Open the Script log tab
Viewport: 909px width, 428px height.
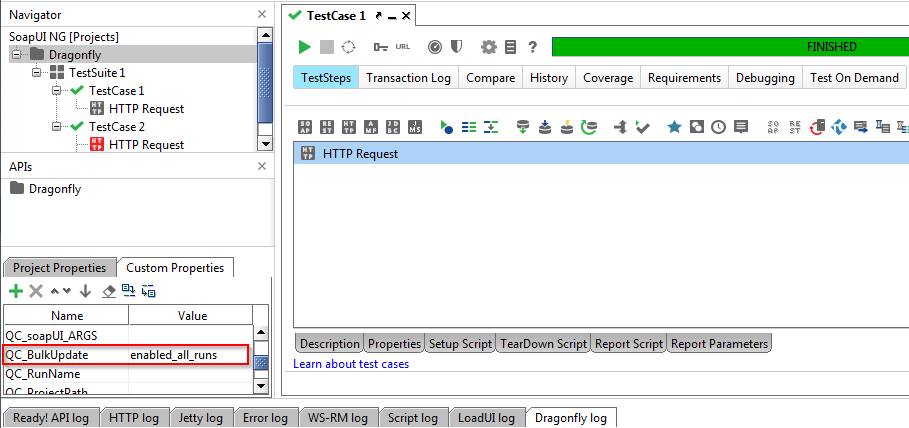click(415, 418)
